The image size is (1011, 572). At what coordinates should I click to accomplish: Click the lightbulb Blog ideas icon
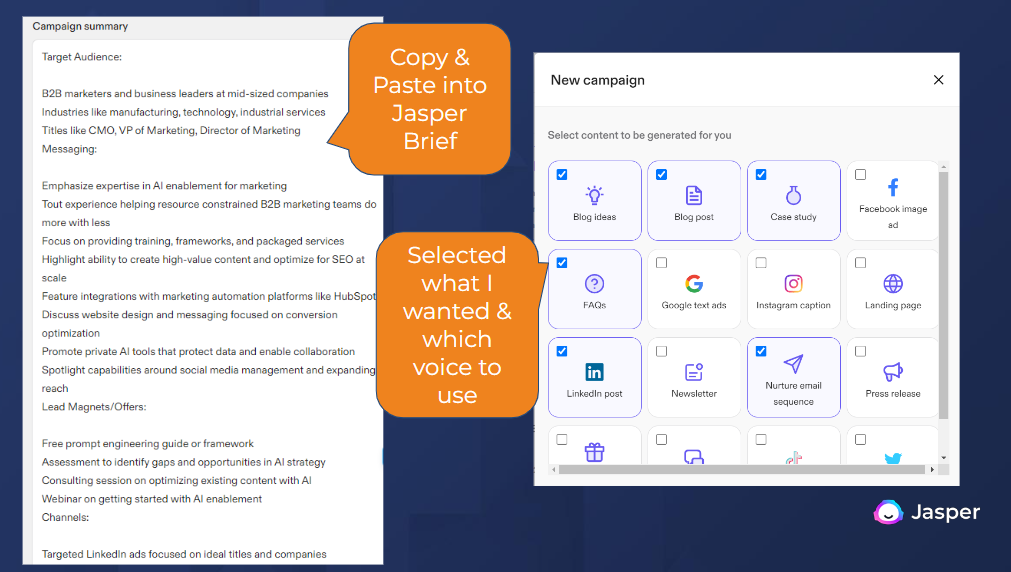594,195
